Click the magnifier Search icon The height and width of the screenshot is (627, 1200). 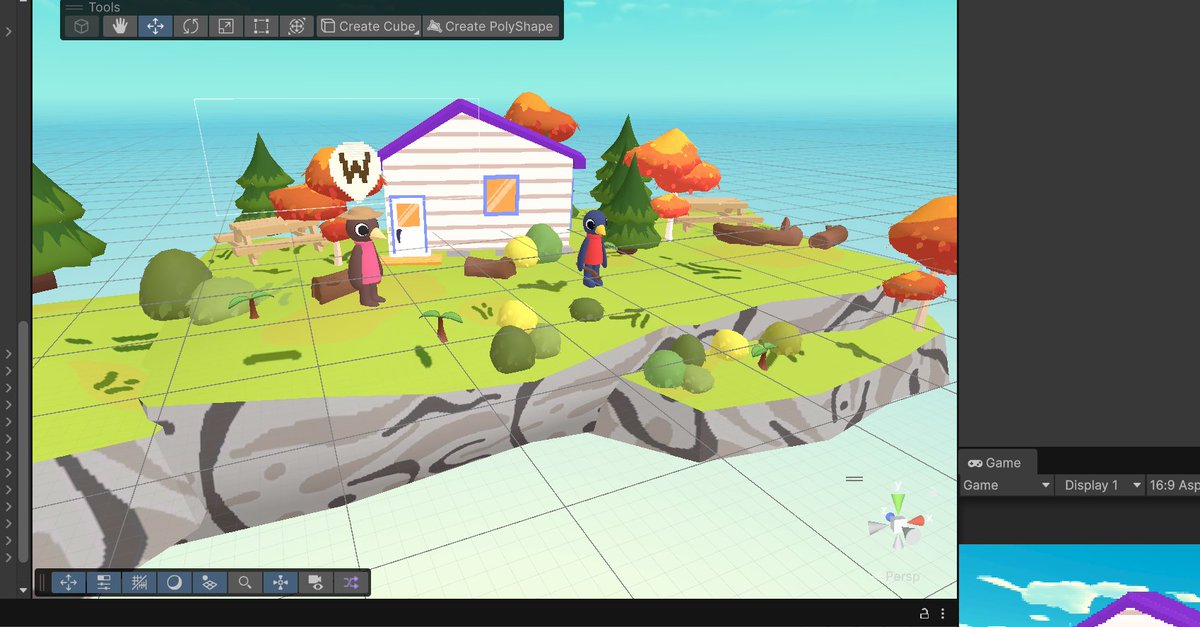point(244,582)
